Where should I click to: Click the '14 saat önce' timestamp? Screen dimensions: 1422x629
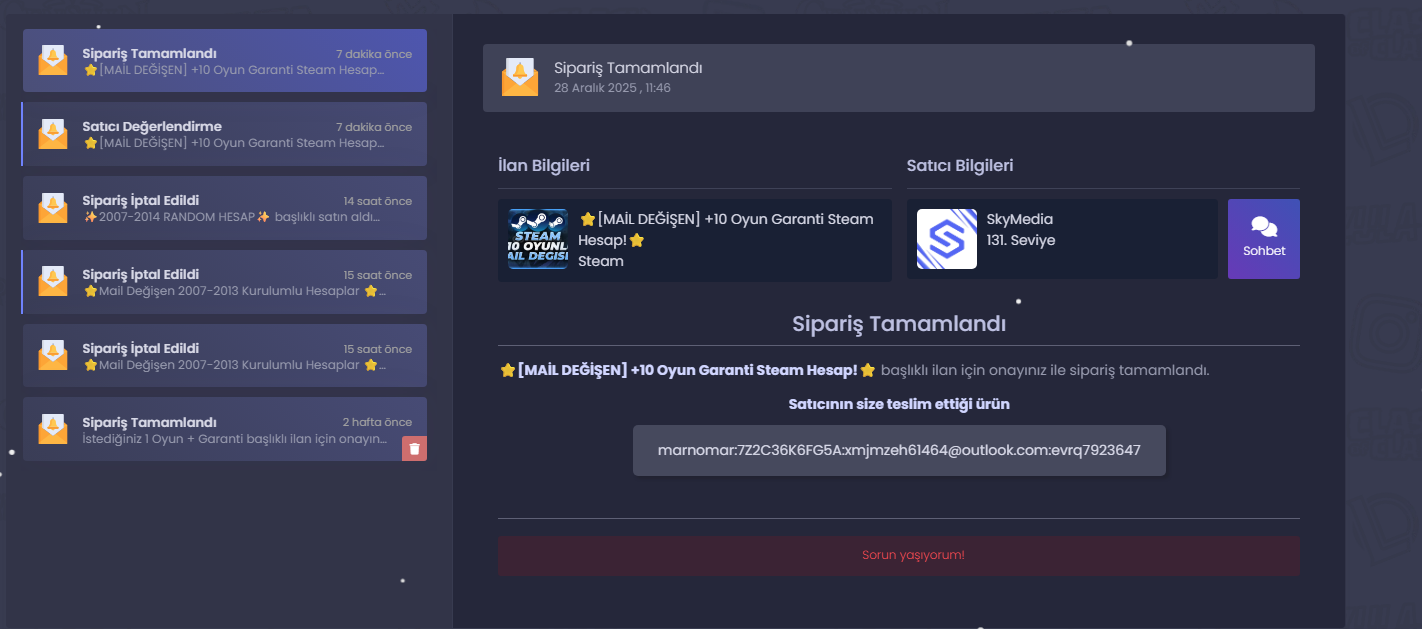click(x=378, y=201)
